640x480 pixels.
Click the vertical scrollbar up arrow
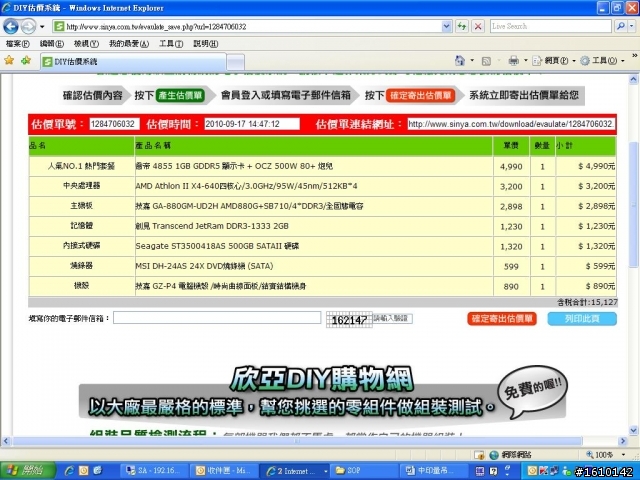click(x=633, y=79)
